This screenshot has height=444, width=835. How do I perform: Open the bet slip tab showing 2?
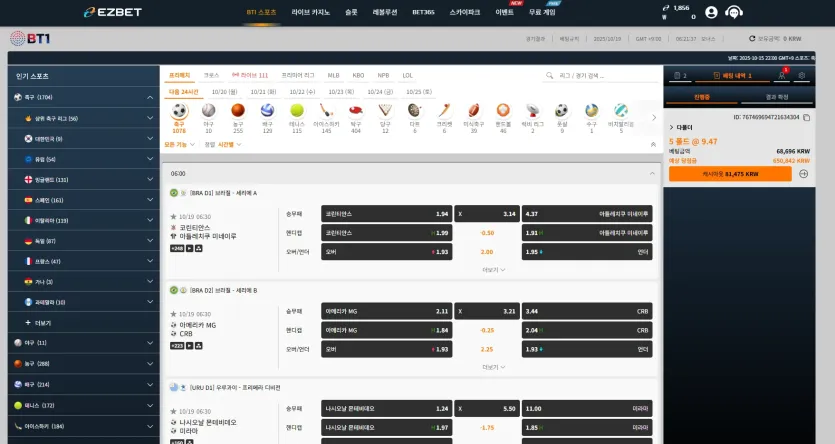tap(680, 76)
